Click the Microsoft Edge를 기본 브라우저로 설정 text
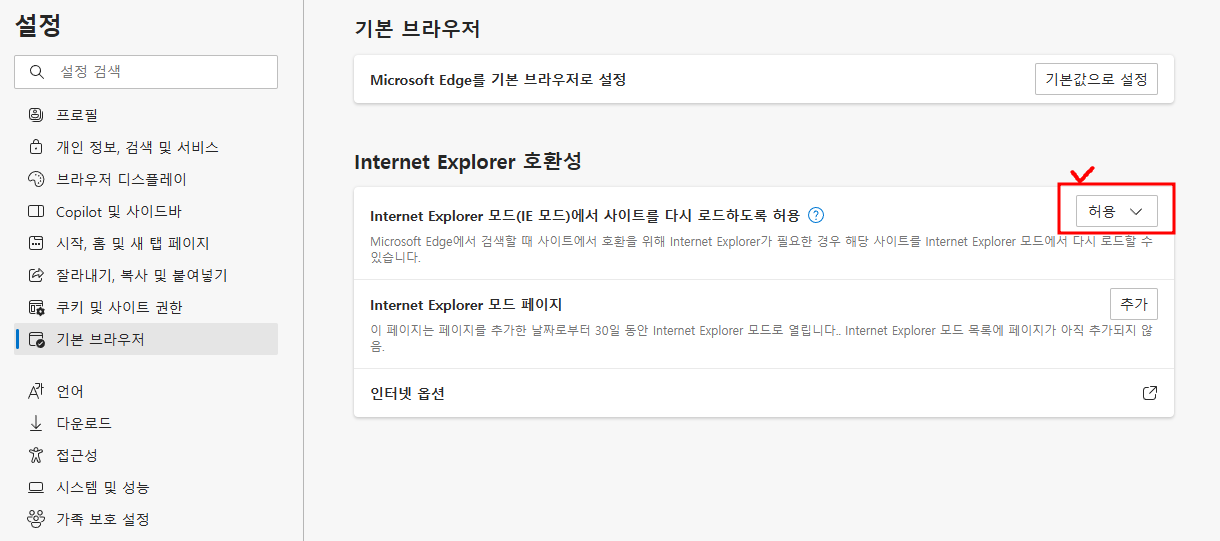The height and width of the screenshot is (541, 1220). 498,79
